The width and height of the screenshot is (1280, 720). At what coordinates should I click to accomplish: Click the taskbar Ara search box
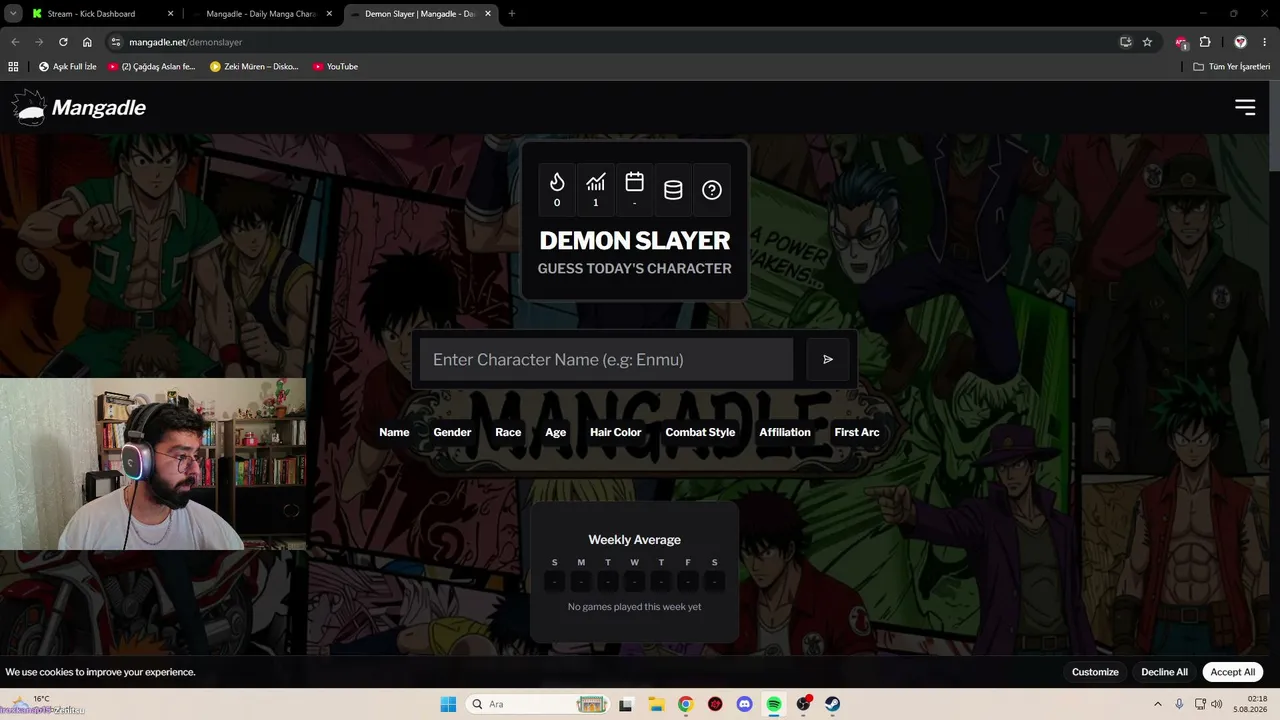pos(539,704)
